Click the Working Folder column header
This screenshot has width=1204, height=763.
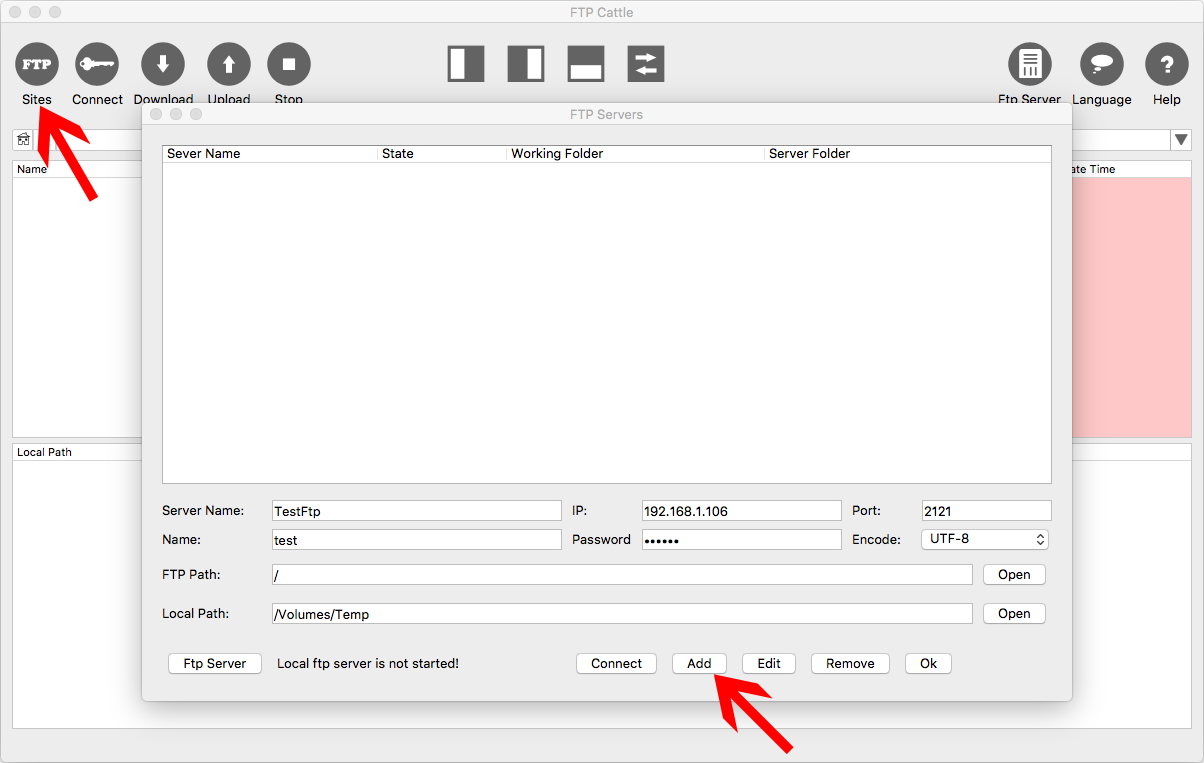click(636, 154)
